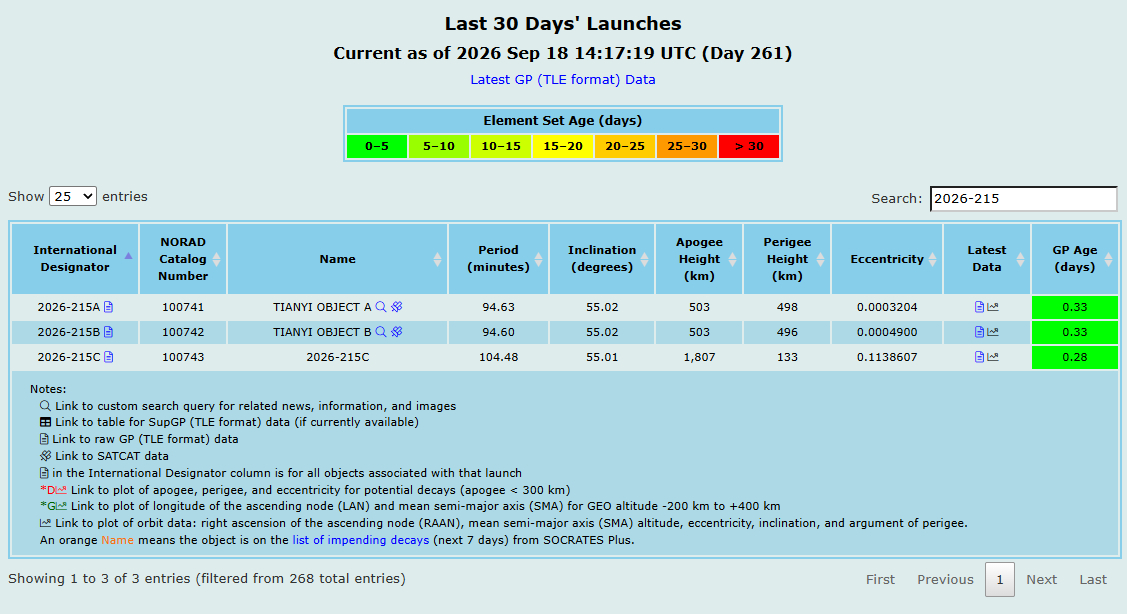The width and height of the screenshot is (1127, 614).
Task: Open the Show entries count dropdown
Action: pyautogui.click(x=73, y=196)
